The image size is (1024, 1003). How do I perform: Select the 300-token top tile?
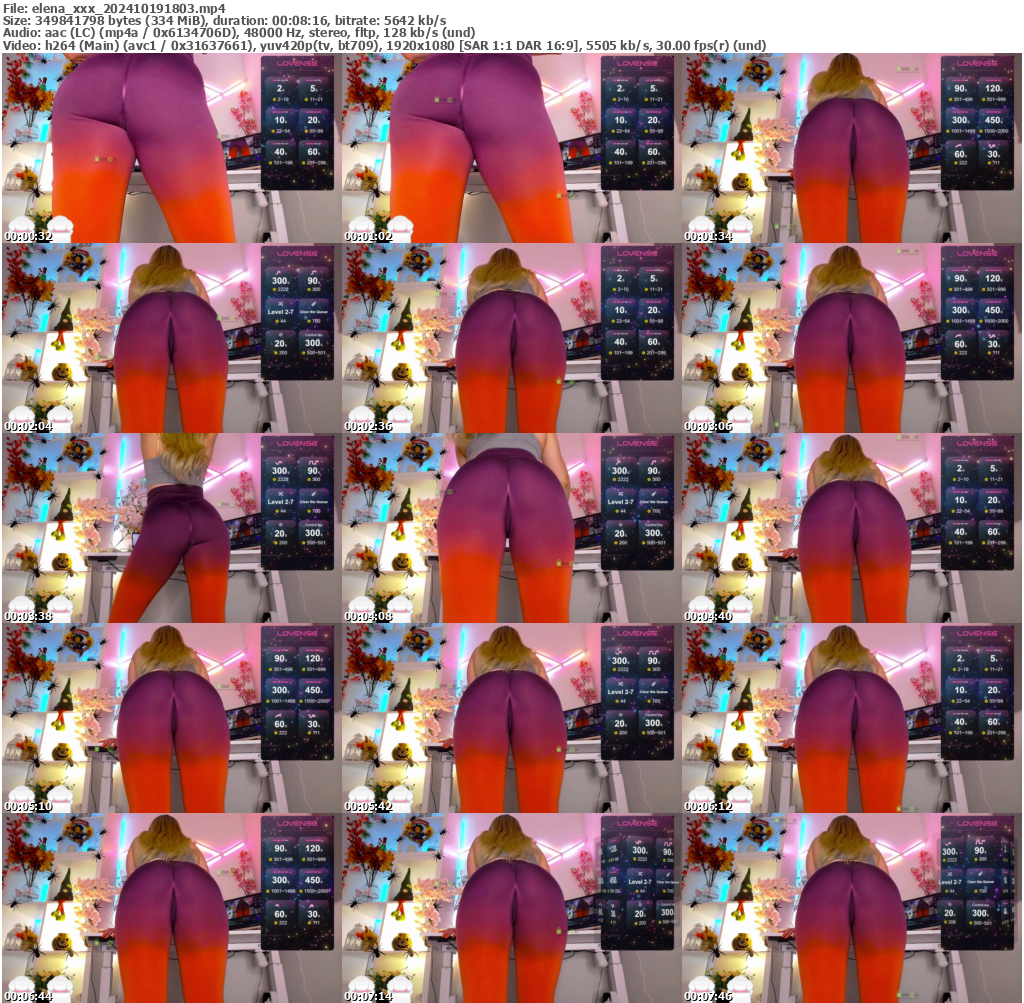(279, 280)
